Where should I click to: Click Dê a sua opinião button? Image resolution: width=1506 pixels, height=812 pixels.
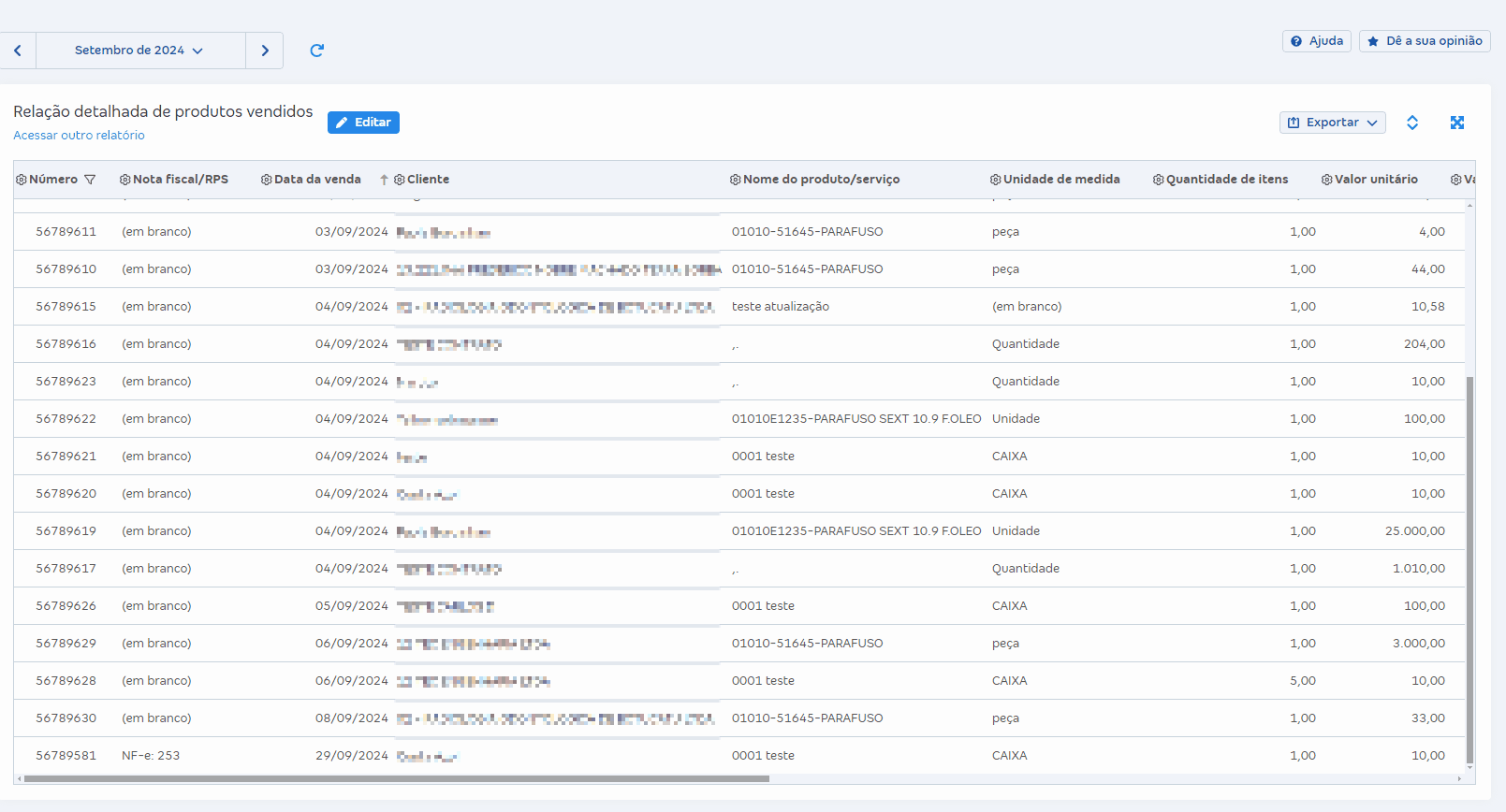1424,41
